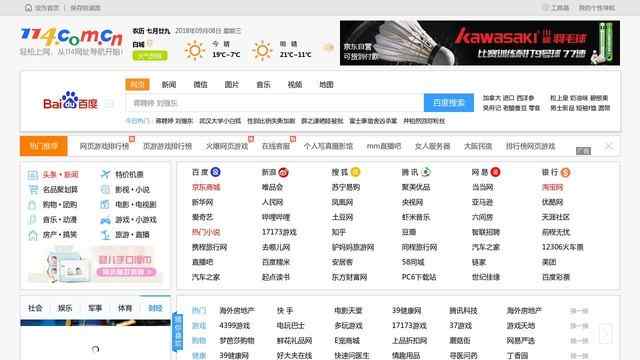
Task: Click tomorrow's sun weather icon
Action: click(262, 50)
